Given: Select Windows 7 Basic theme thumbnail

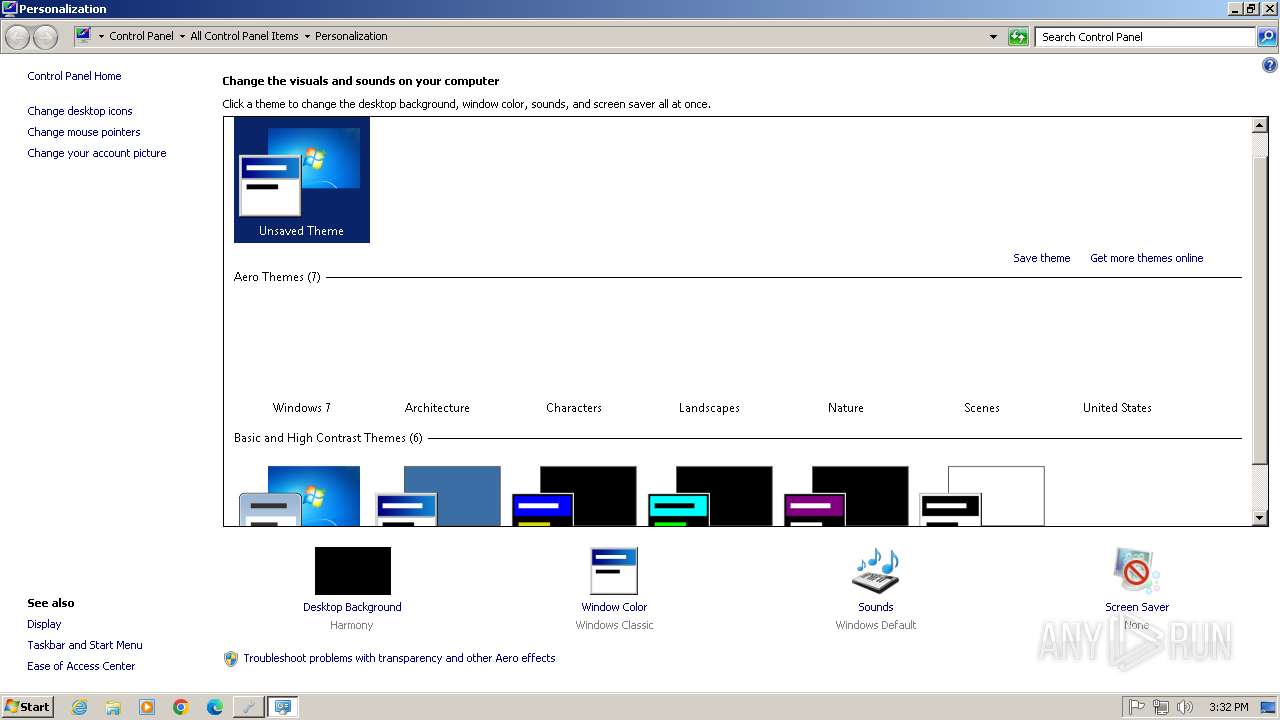Looking at the screenshot, I should [300, 496].
